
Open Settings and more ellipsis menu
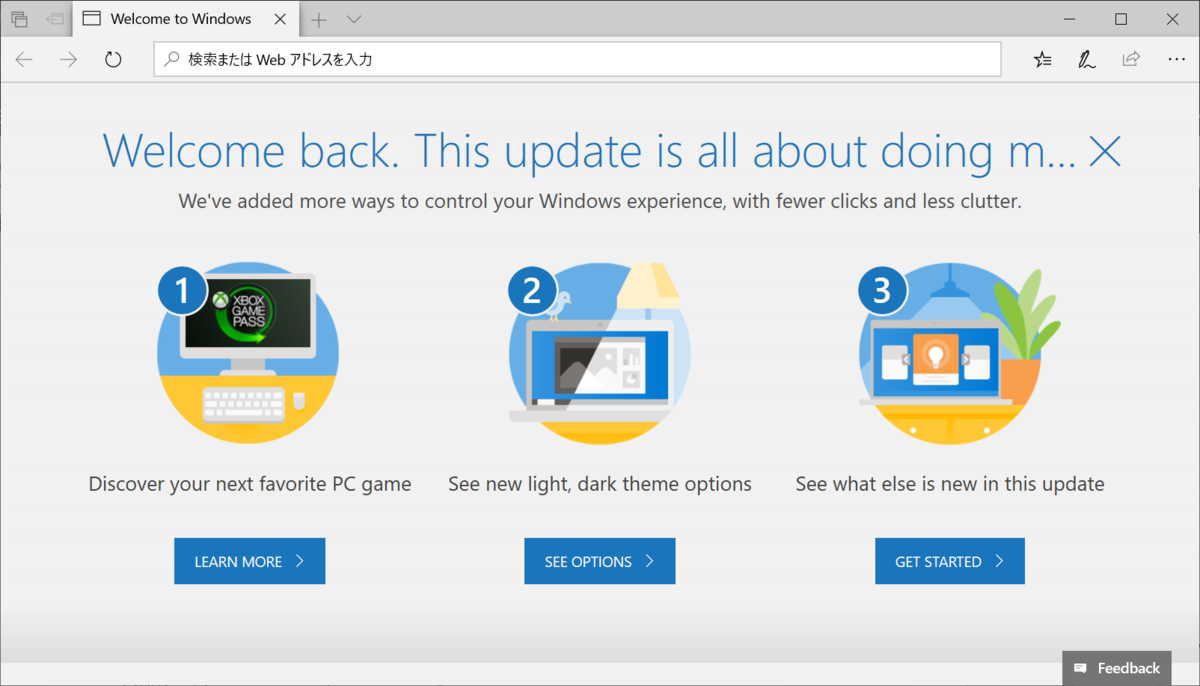coord(1176,60)
